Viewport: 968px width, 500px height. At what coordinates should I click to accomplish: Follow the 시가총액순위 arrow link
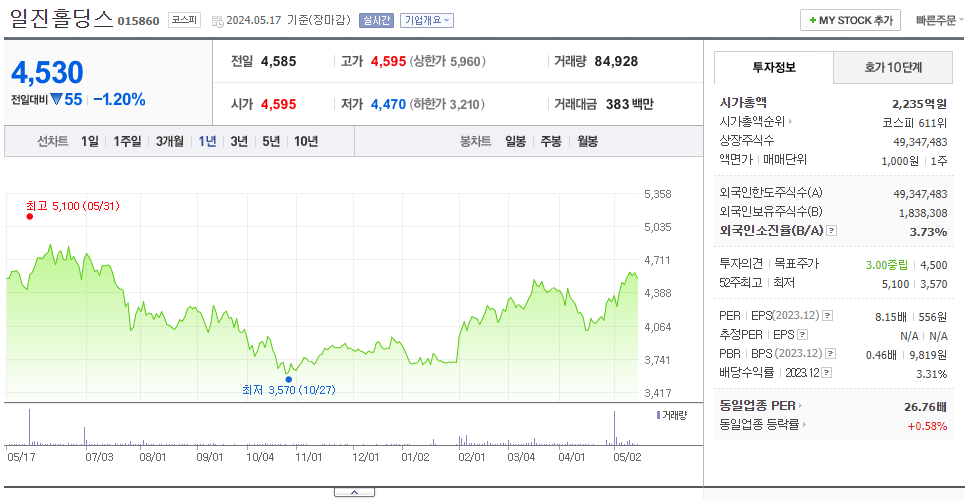pos(756,122)
